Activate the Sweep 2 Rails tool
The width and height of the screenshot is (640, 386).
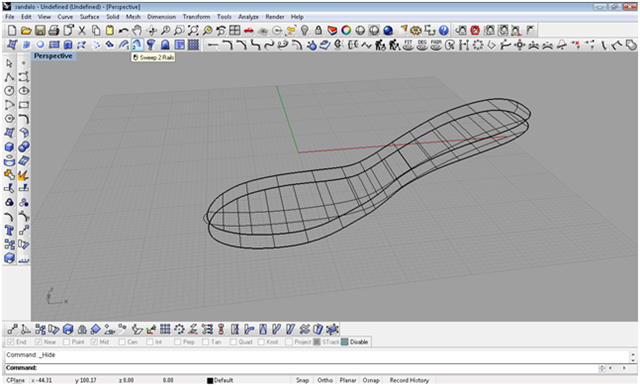coord(137,44)
